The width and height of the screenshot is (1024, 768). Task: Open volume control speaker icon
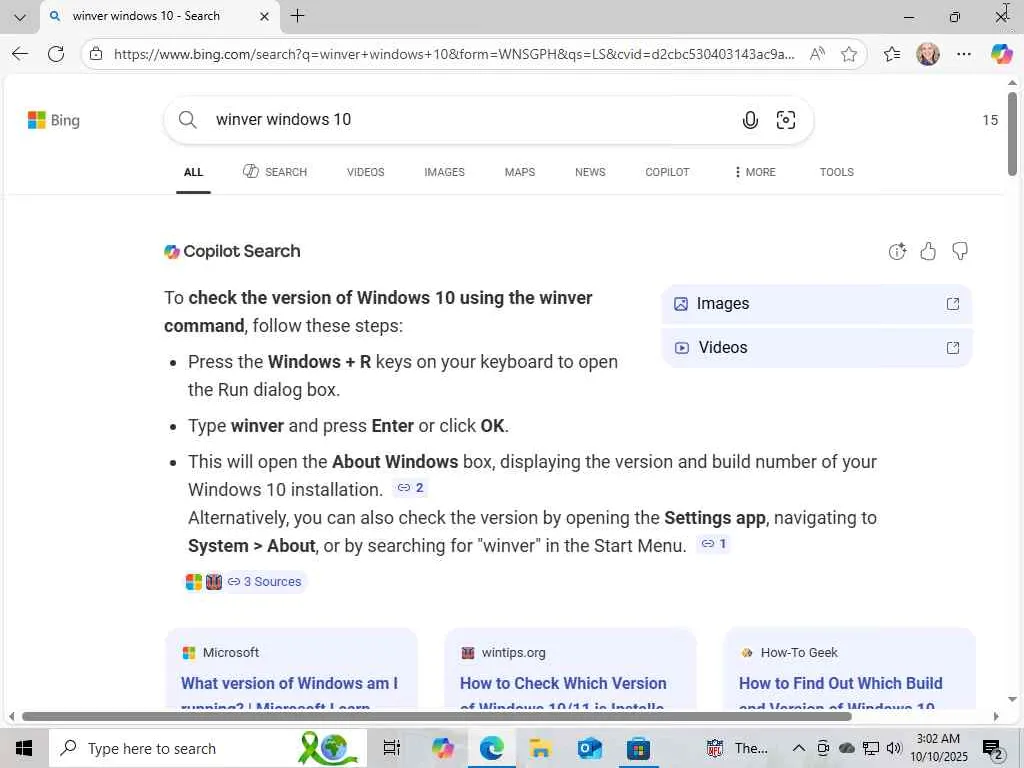(894, 748)
